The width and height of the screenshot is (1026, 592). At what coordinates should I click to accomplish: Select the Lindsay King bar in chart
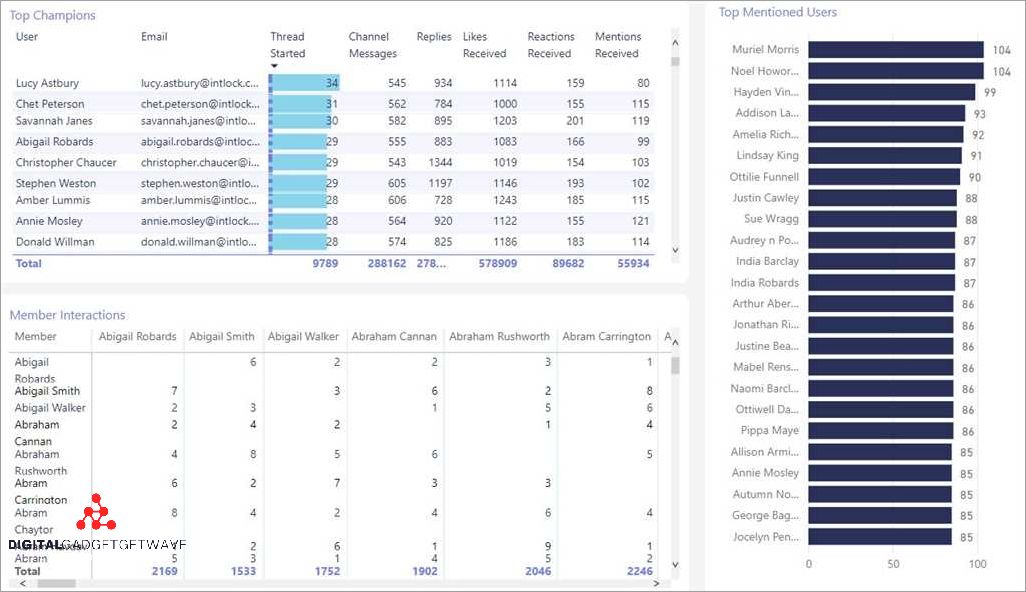(x=884, y=156)
